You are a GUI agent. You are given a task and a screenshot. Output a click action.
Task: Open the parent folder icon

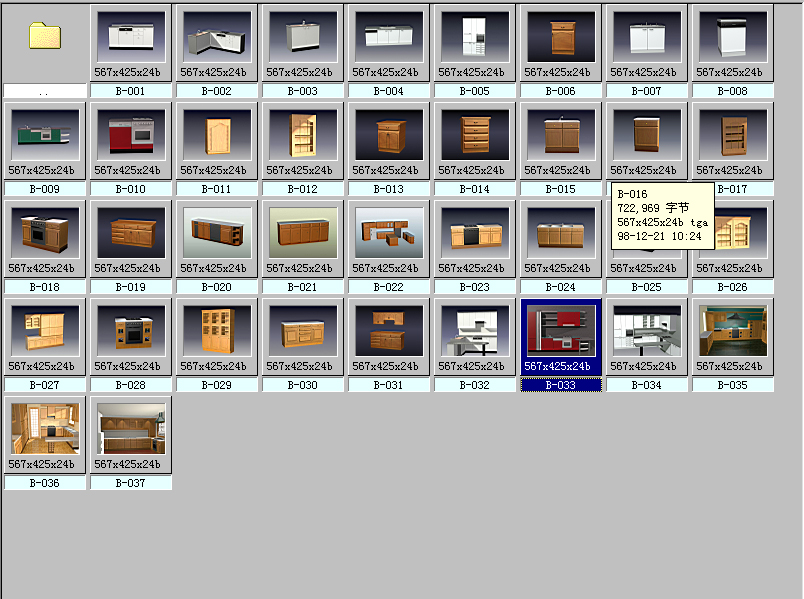[x=45, y=36]
